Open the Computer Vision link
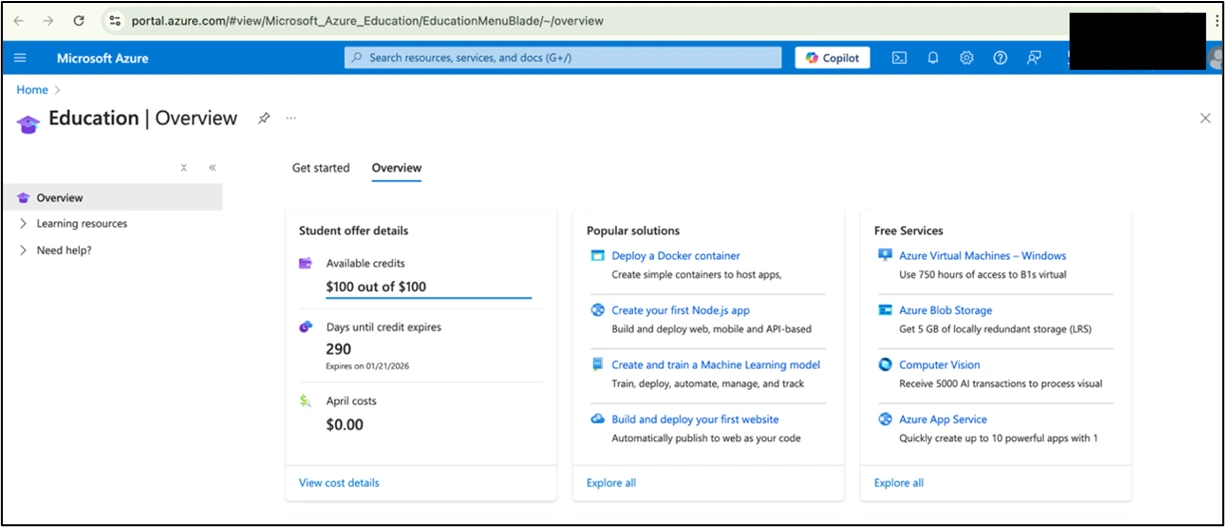The width and height of the screenshot is (1225, 527). click(x=940, y=365)
